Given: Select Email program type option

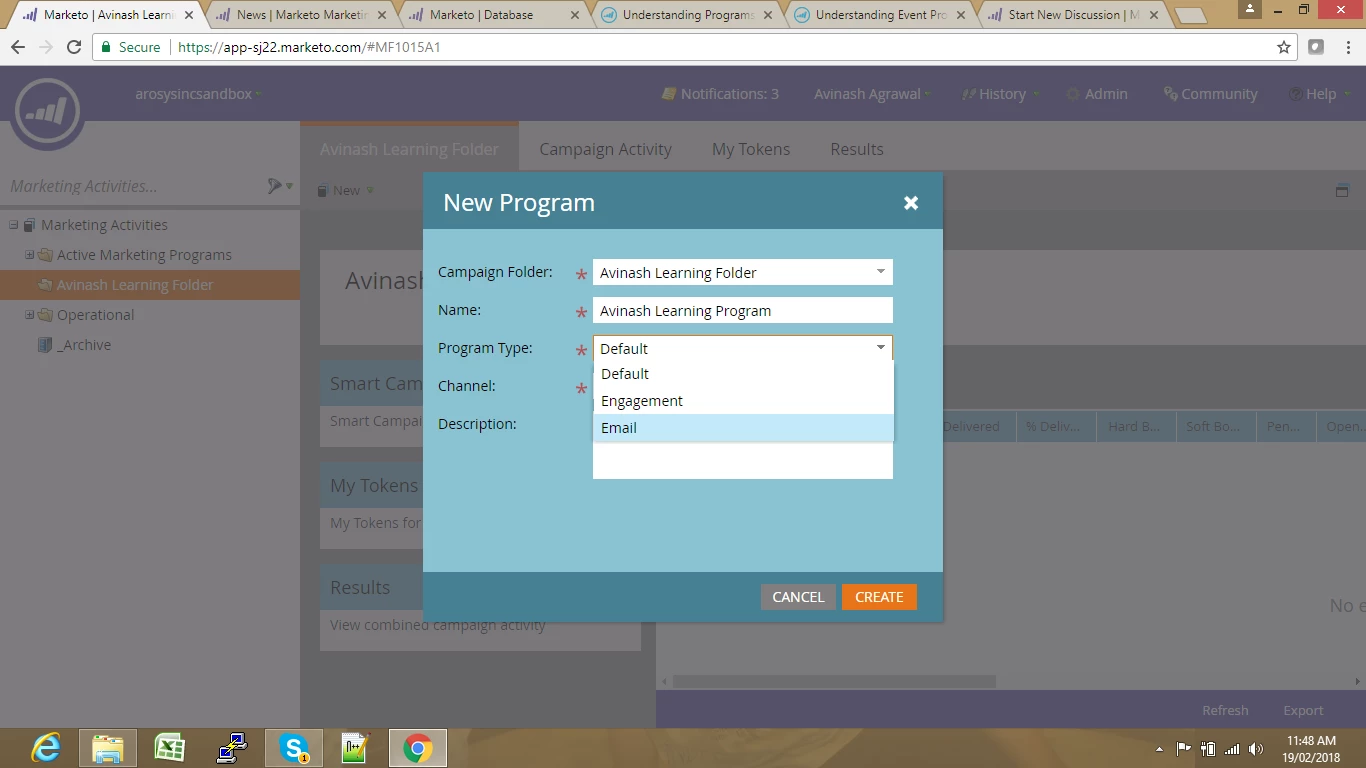Looking at the screenshot, I should pyautogui.click(x=743, y=428).
